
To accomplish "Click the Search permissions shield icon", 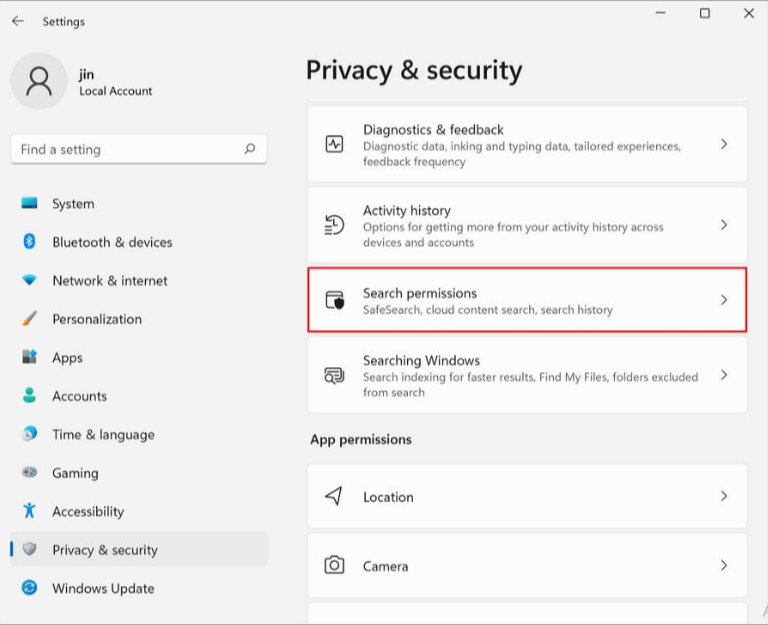I will coord(335,300).
